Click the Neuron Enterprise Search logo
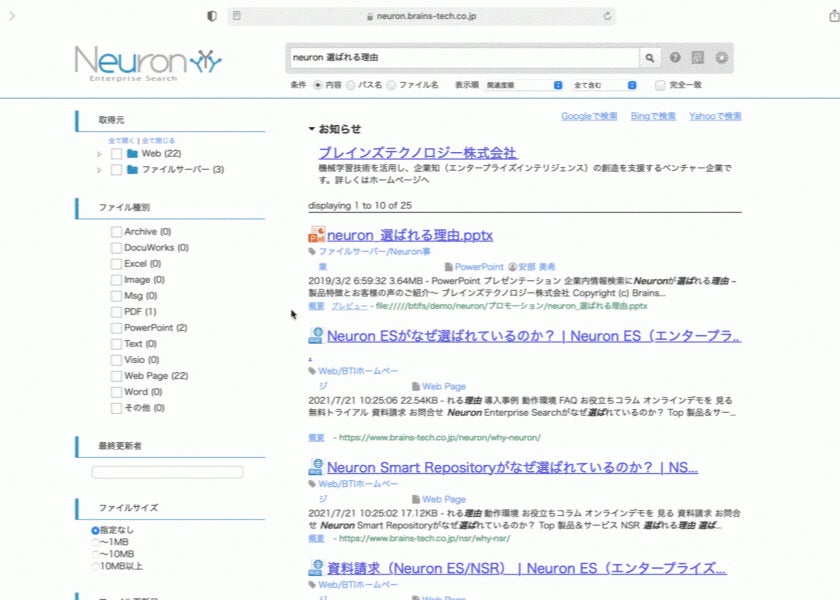Viewport: 840px width, 600px height. pos(148,63)
